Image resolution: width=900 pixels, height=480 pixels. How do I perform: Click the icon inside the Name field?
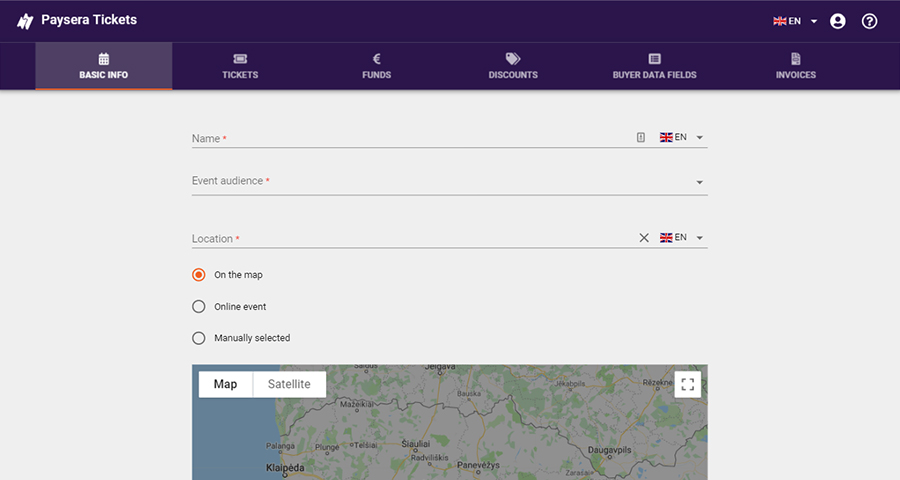[x=641, y=138]
